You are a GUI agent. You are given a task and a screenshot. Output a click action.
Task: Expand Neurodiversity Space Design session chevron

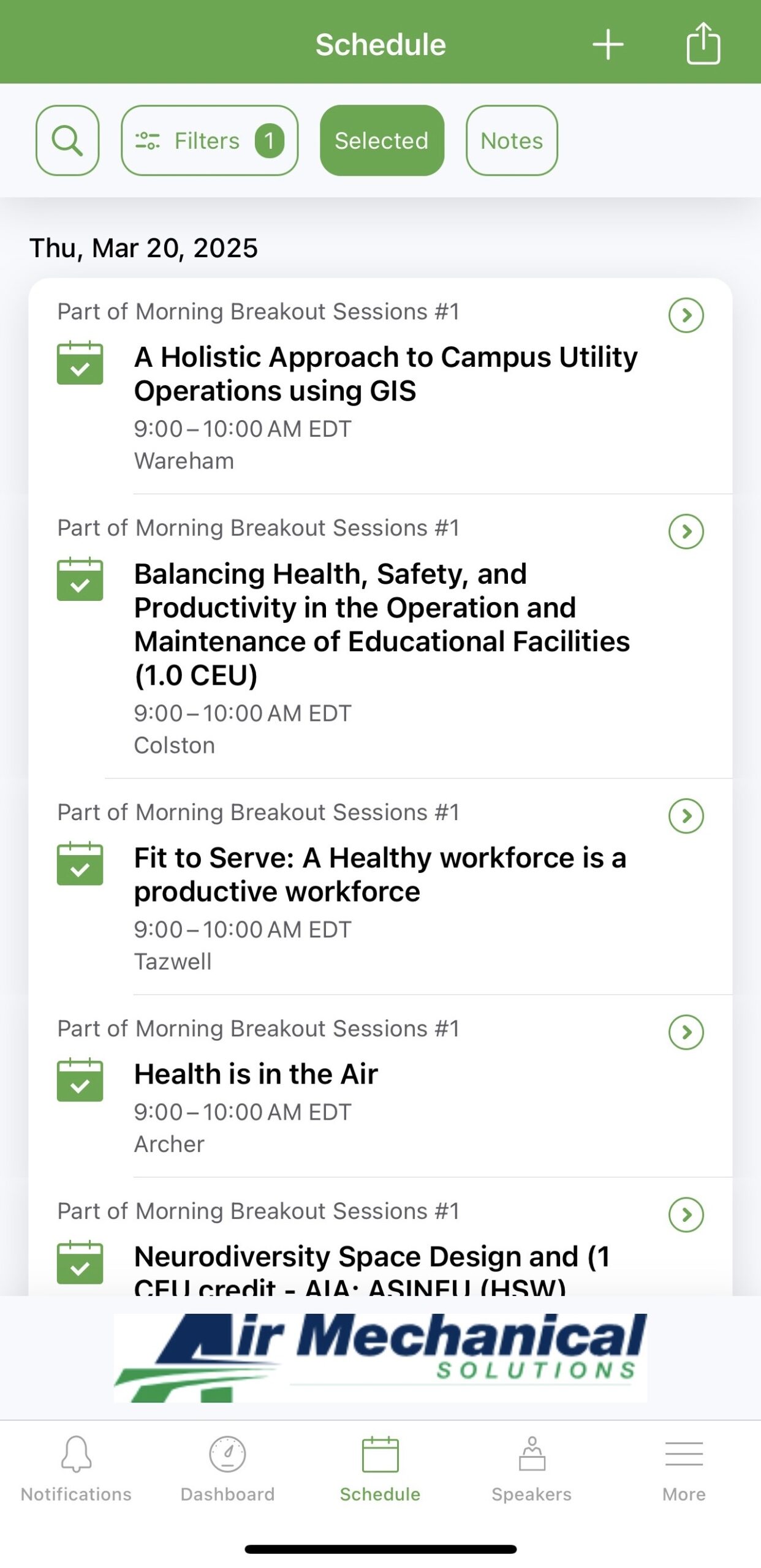pyautogui.click(x=686, y=1214)
